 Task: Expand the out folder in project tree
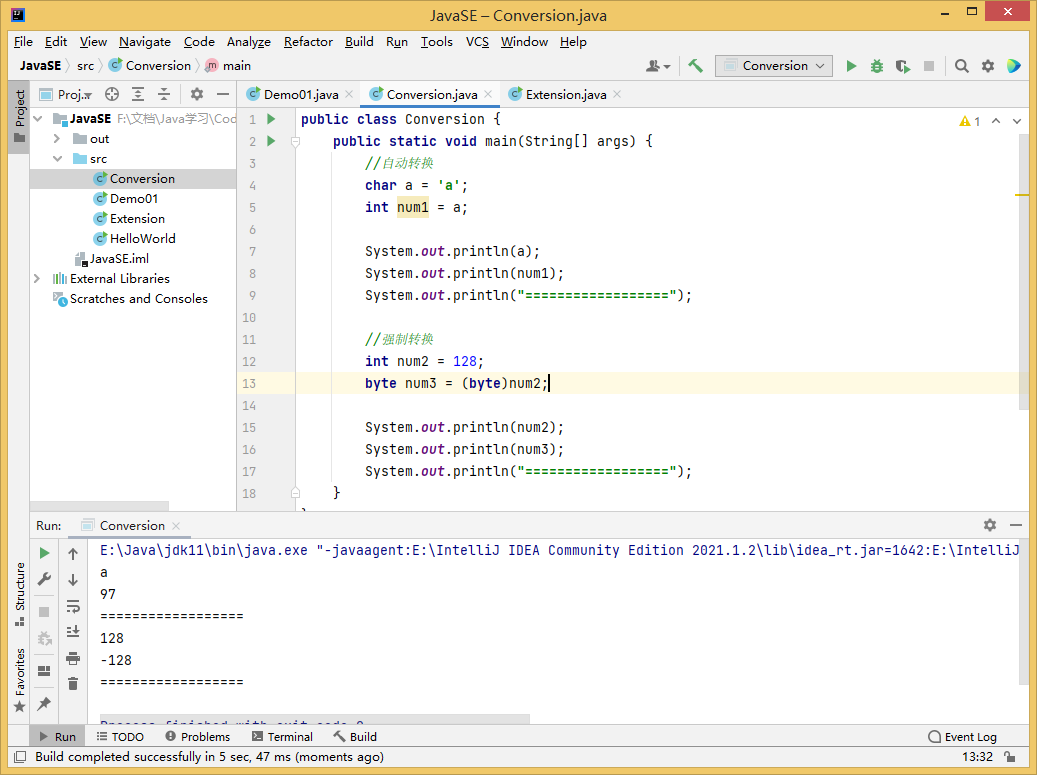click(59, 139)
